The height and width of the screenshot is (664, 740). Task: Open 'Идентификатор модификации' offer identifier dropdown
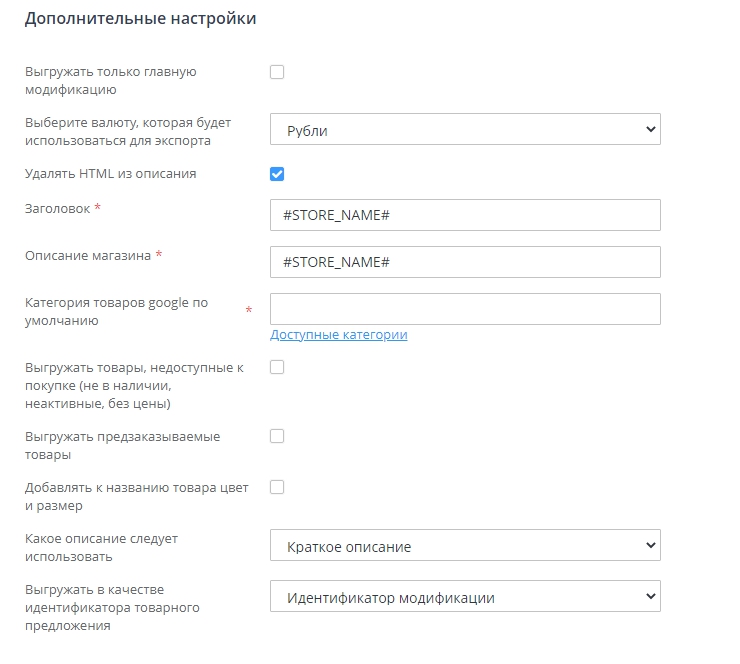[x=465, y=598]
